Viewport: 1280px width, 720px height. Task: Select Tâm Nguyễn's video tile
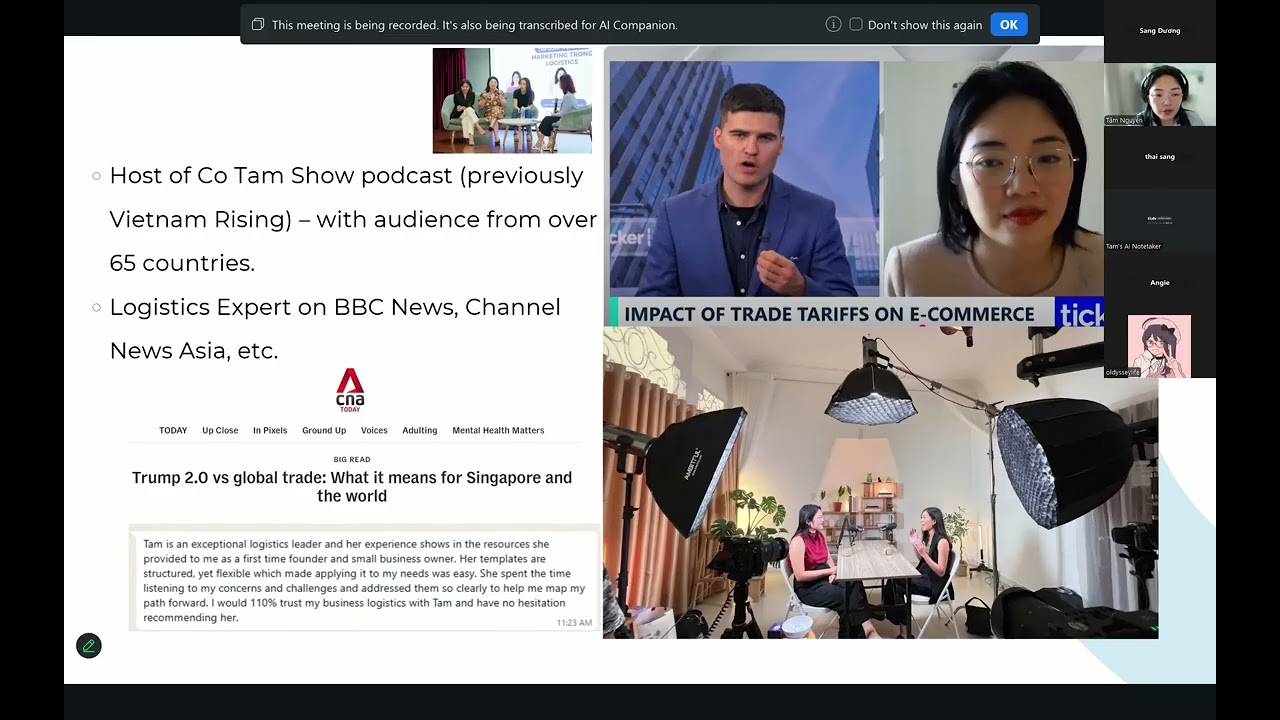(1160, 94)
